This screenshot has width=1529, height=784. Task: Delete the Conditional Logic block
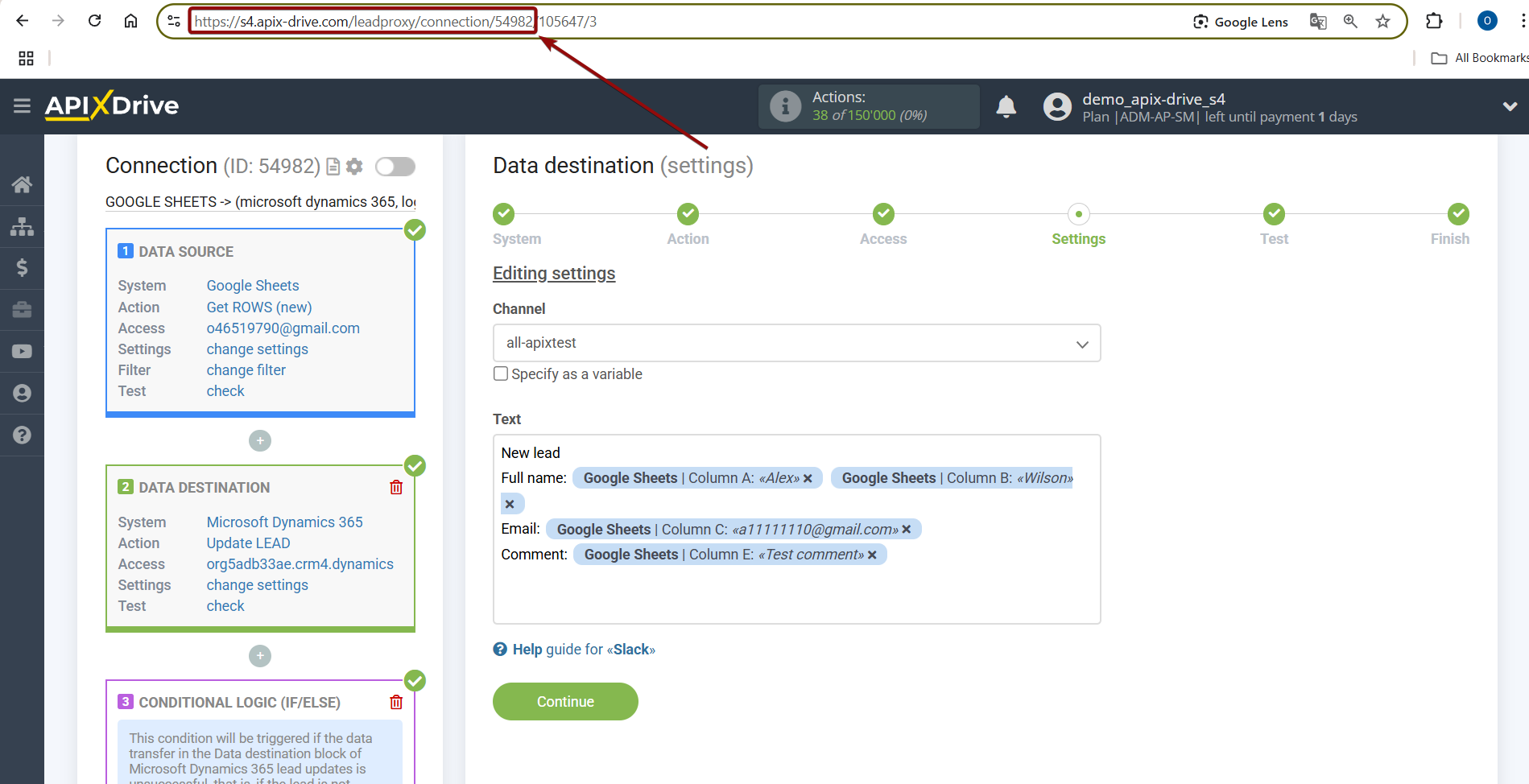(x=396, y=702)
